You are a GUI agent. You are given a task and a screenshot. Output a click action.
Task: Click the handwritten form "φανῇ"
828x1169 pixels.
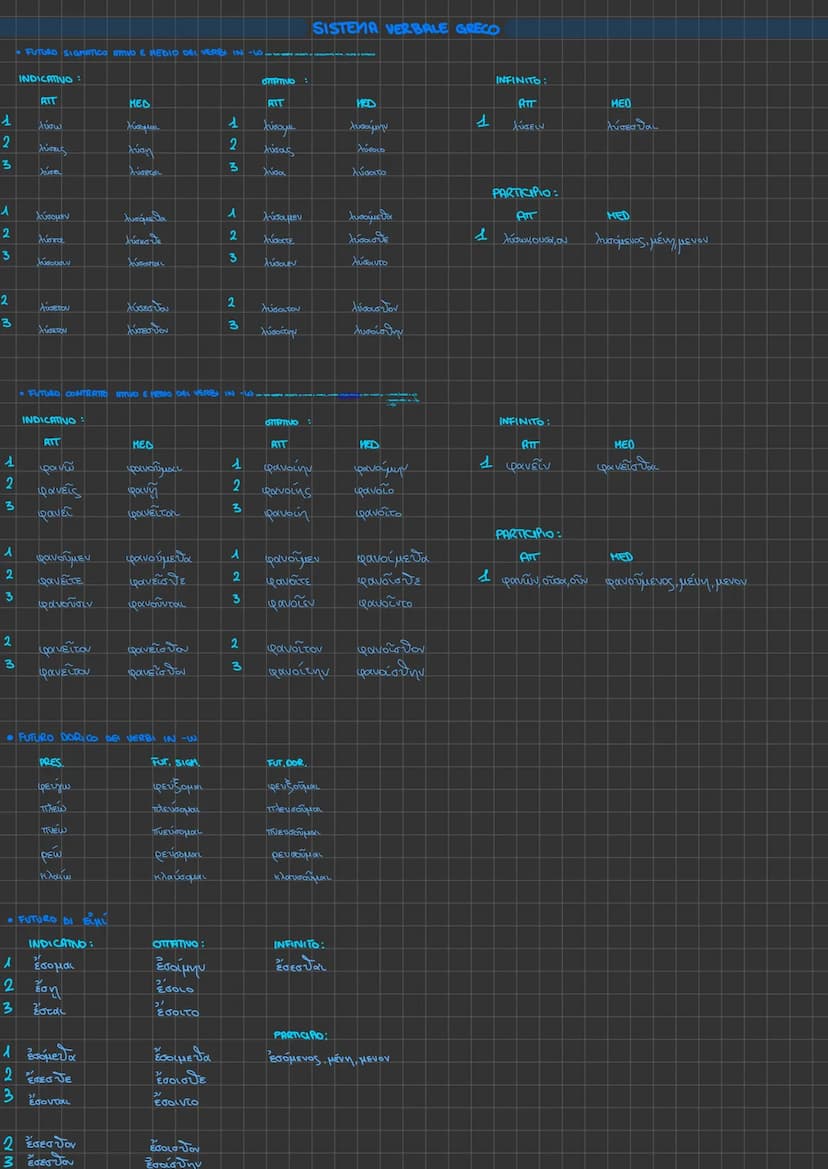click(144, 491)
